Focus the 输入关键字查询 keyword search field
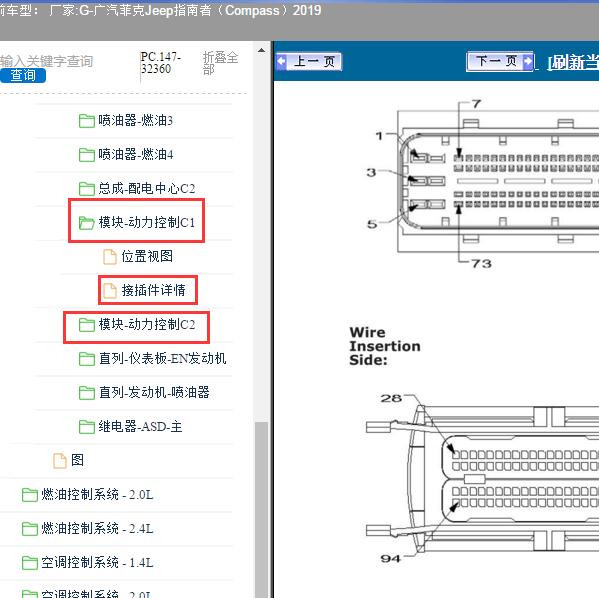 click(47, 61)
